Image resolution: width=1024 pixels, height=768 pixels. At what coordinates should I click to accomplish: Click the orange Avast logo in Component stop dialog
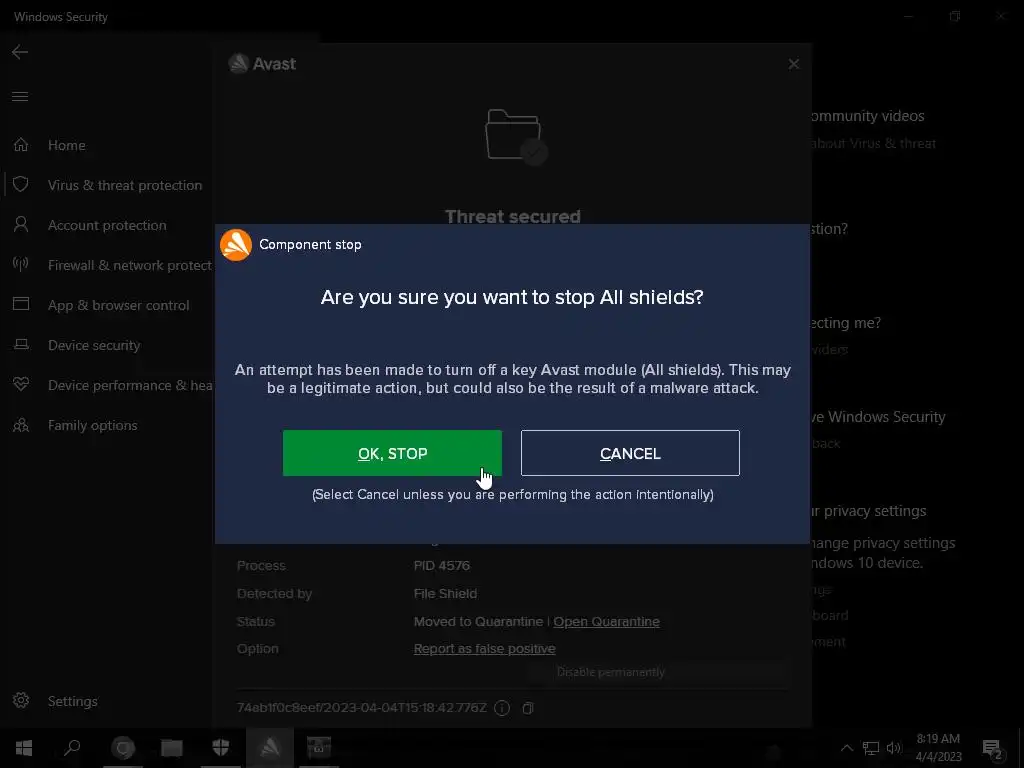point(236,245)
